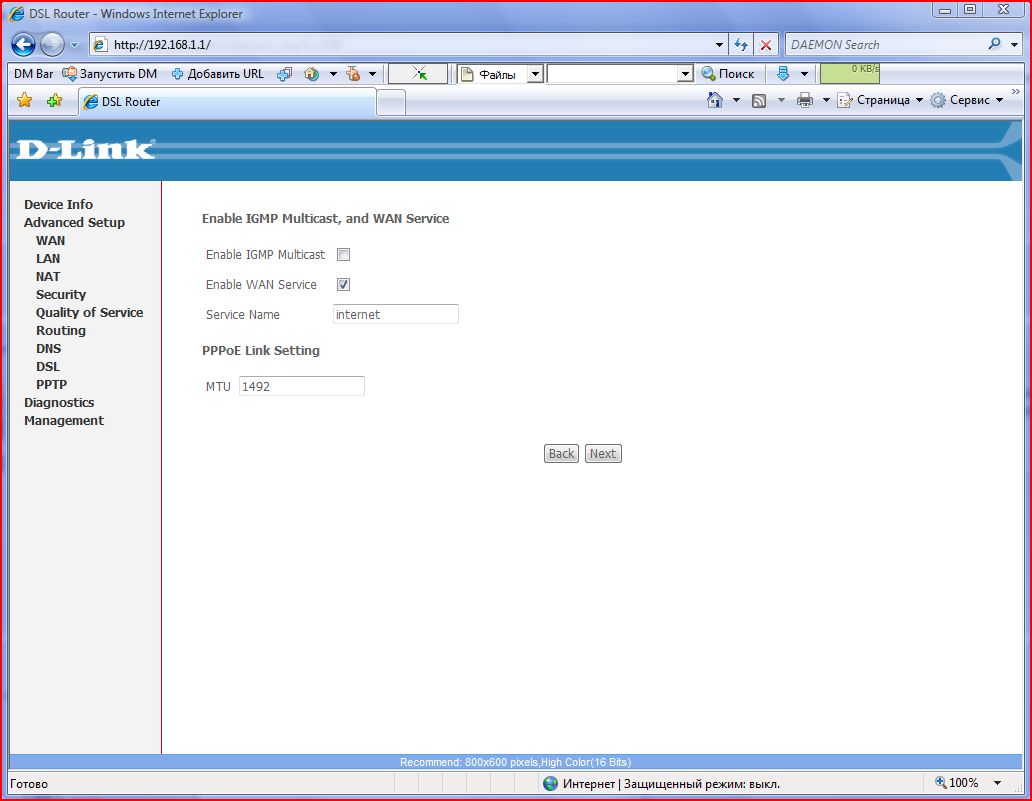This screenshot has height=801, width=1032.
Task: Click the DAEMON Search box
Action: 885,45
